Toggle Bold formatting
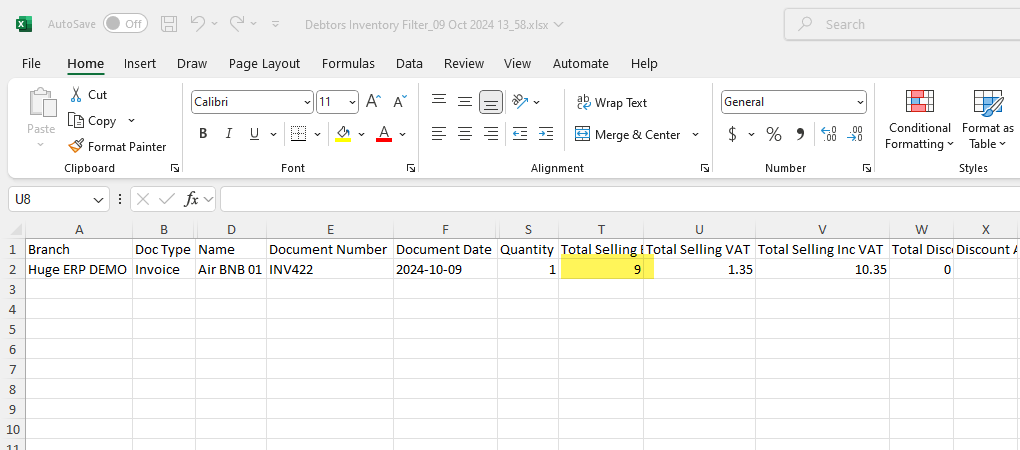 coord(203,134)
